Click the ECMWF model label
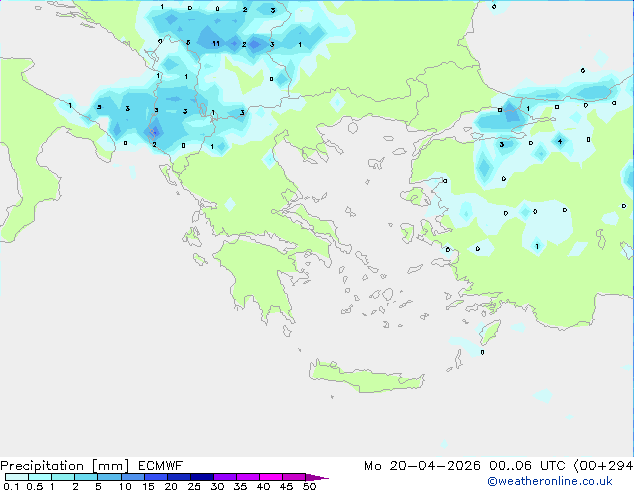This screenshot has width=634, height=490. click(x=161, y=466)
